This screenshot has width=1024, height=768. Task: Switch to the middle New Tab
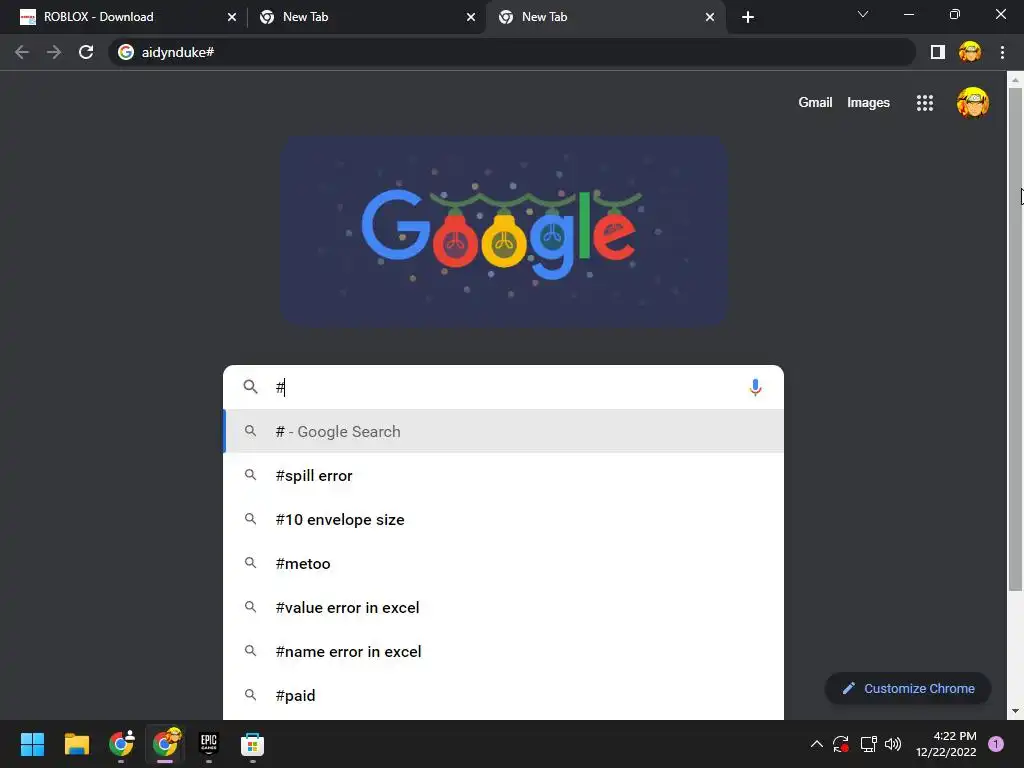[366, 17]
